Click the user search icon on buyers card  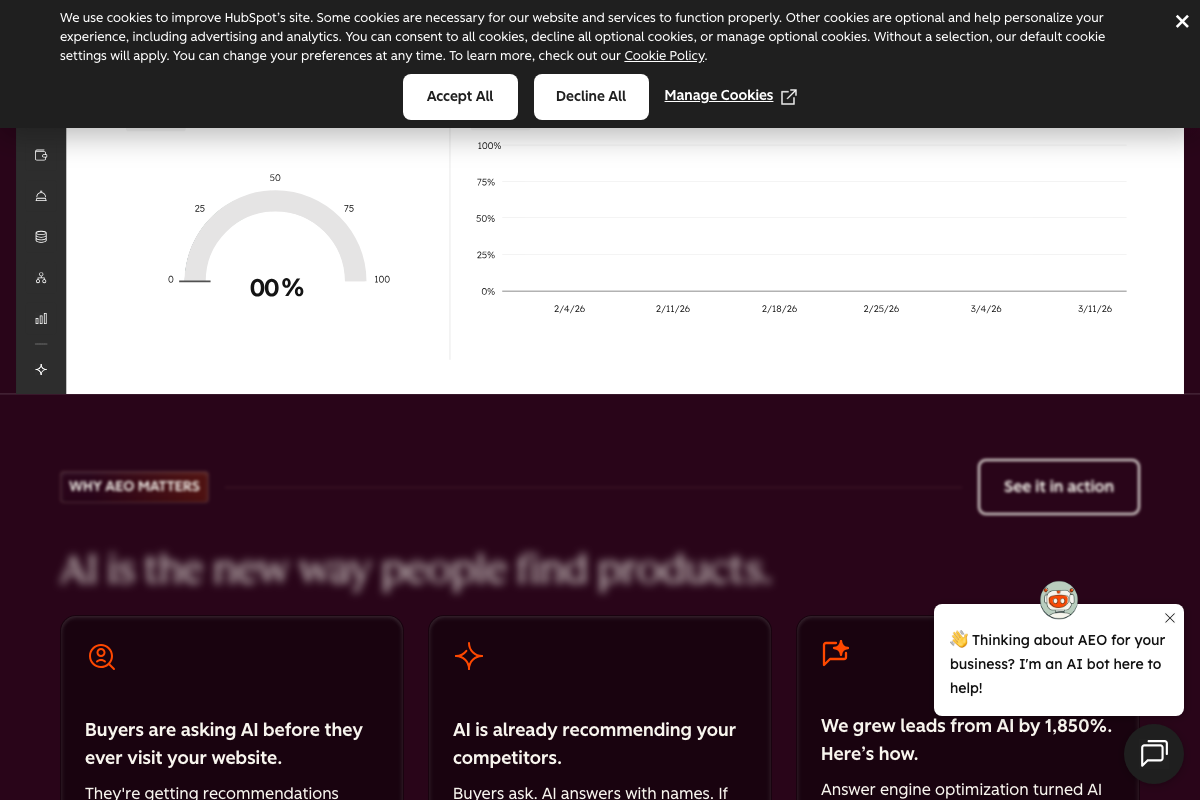click(x=101, y=657)
